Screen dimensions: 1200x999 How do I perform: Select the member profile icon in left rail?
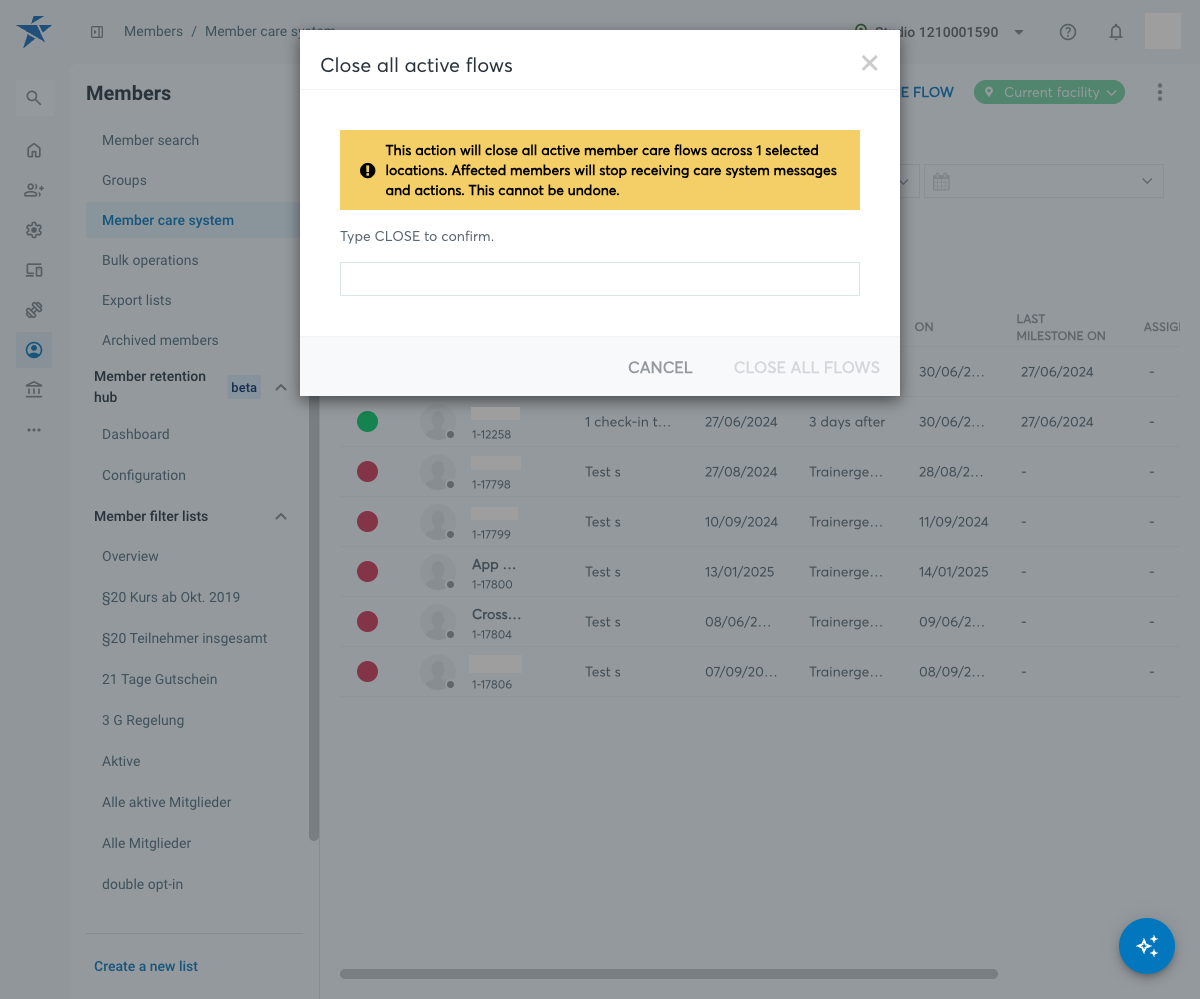[x=34, y=350]
